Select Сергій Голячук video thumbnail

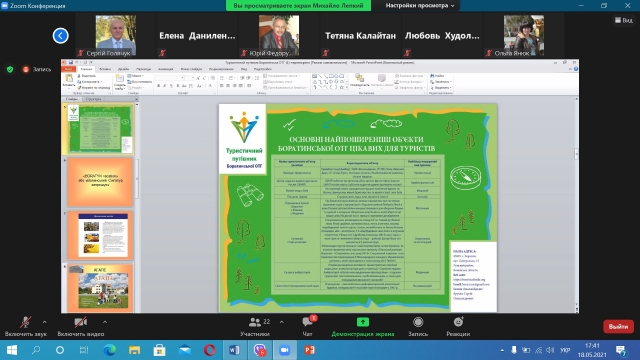coord(116,36)
